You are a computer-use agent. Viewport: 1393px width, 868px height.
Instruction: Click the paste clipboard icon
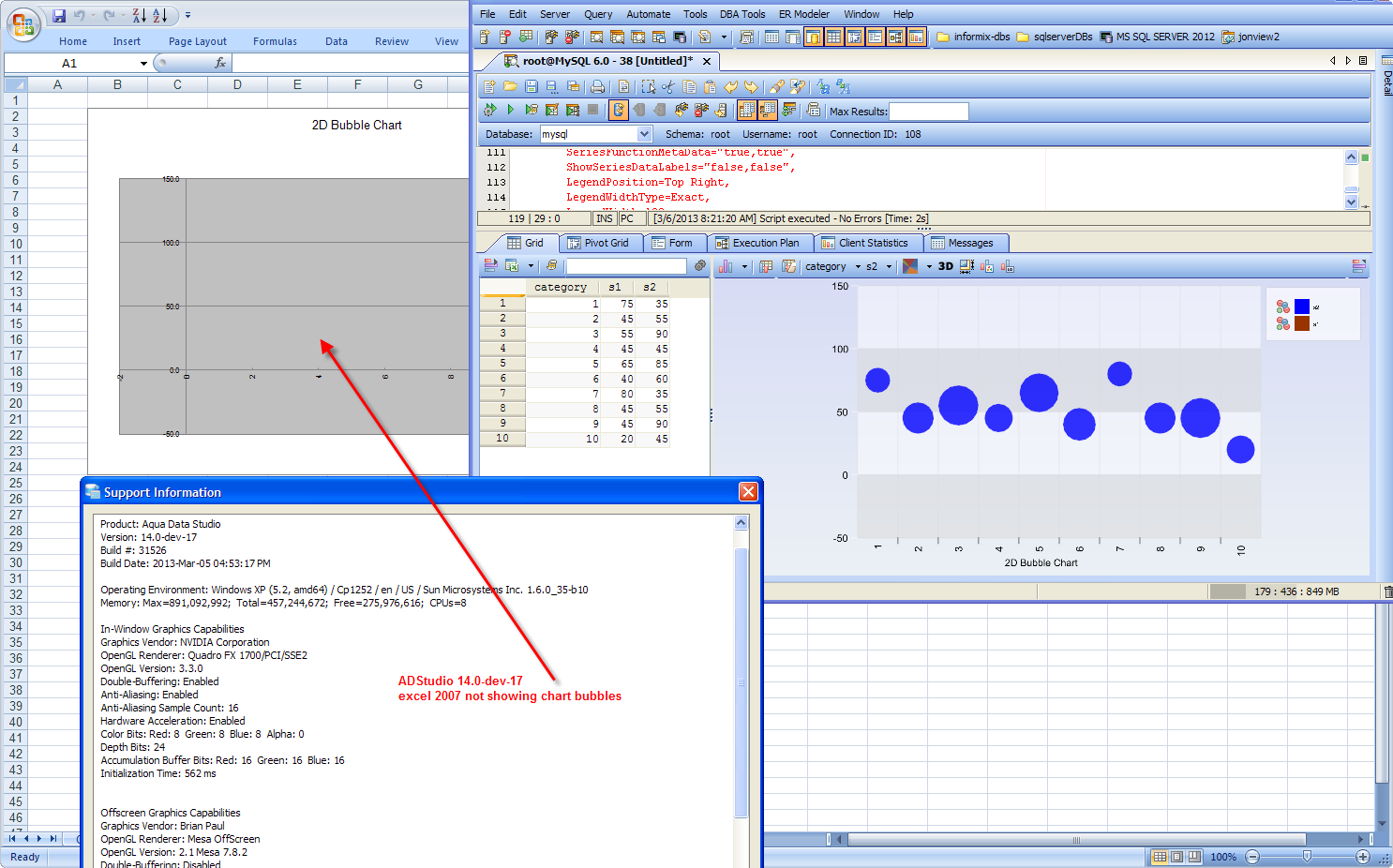(x=710, y=86)
